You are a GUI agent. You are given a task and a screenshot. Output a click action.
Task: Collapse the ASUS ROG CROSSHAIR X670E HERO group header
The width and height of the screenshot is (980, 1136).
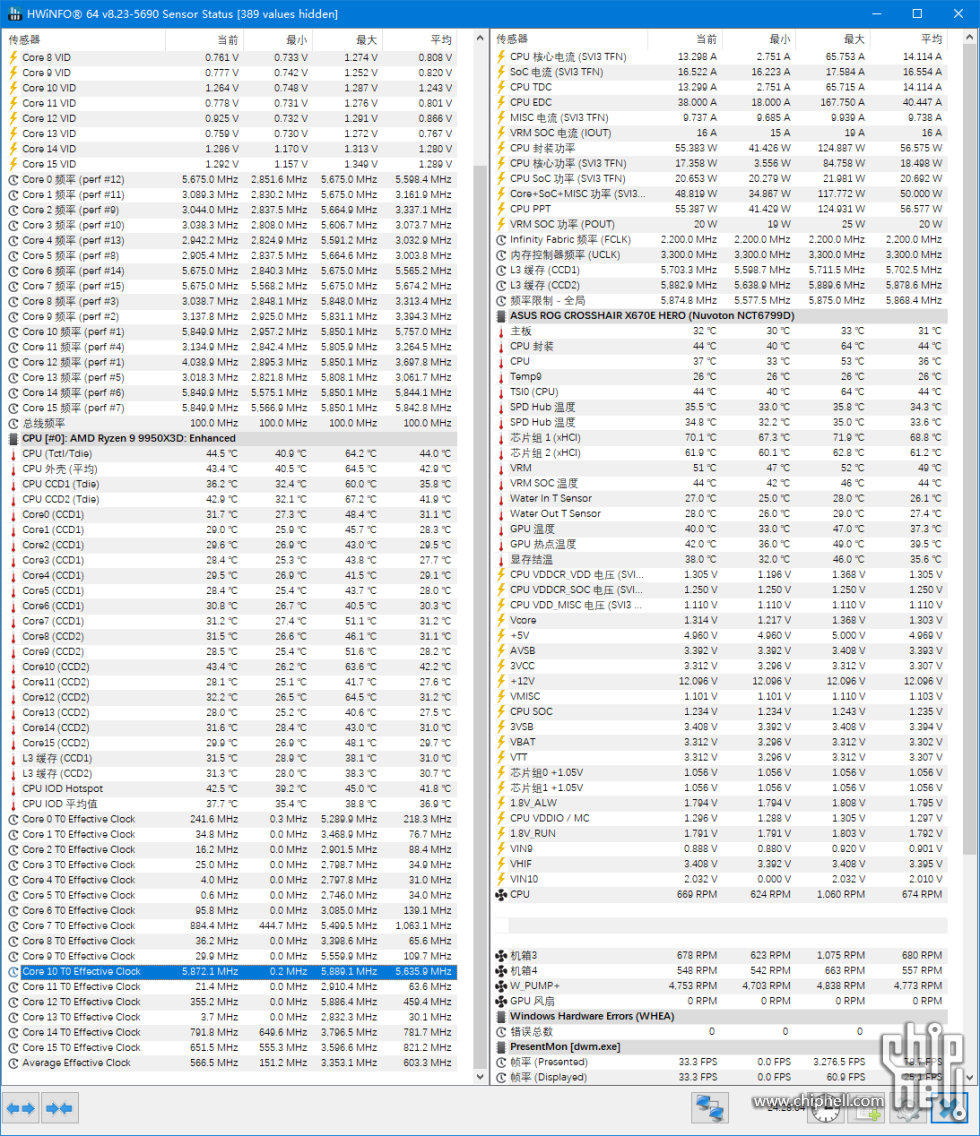pyautogui.click(x=719, y=316)
